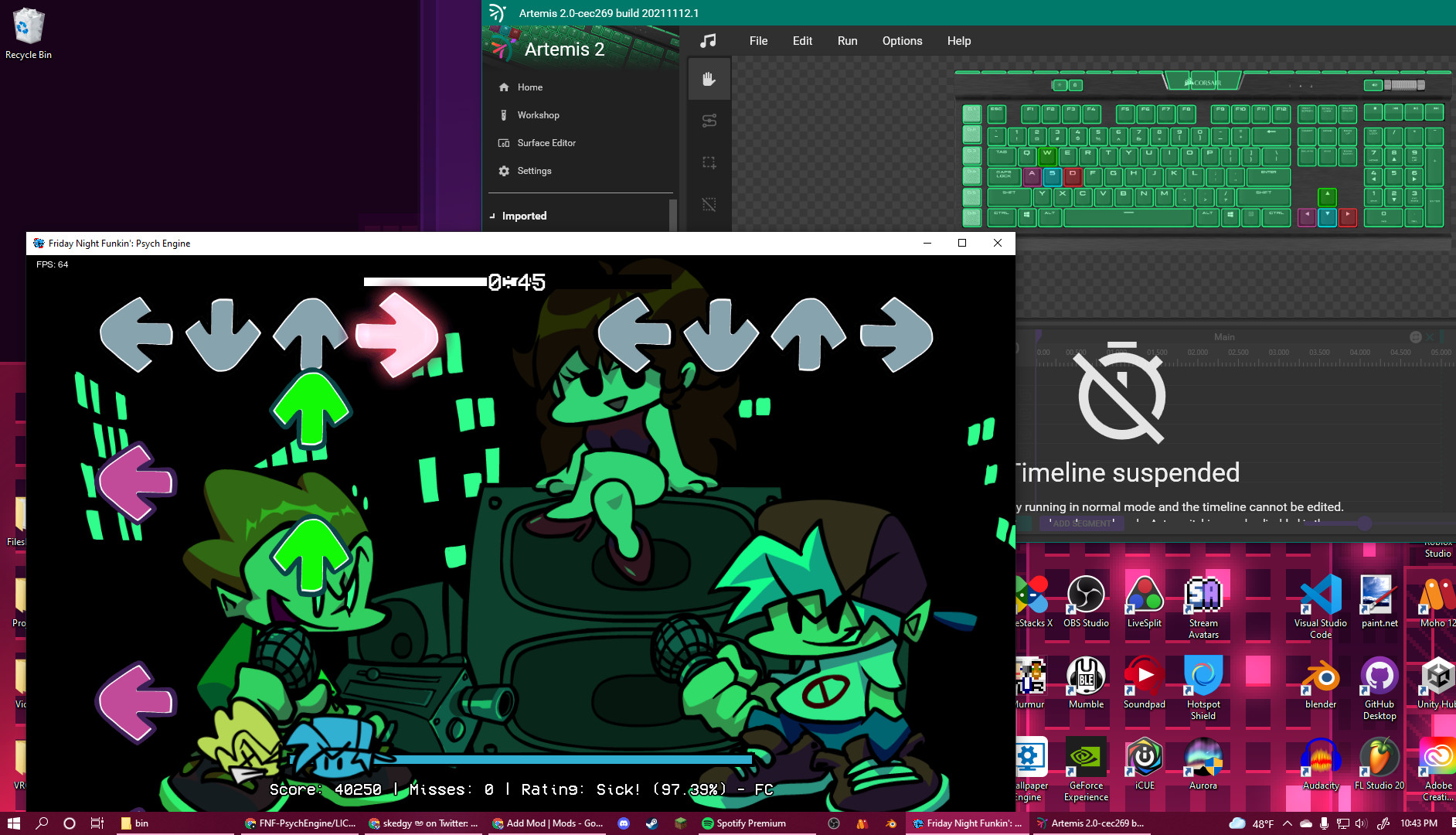Mute system volume via speaker tray icon
This screenshot has height=835, width=1456.
1361,823
